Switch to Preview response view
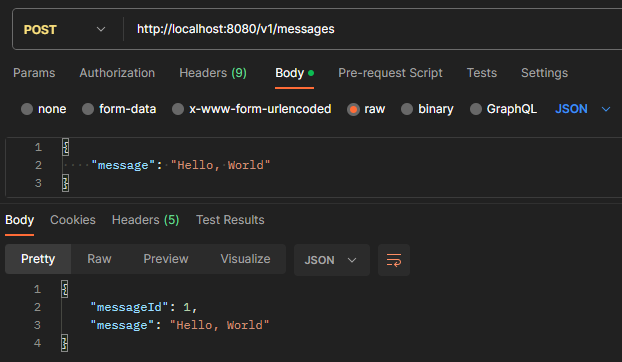The height and width of the screenshot is (362, 622). pos(166,259)
